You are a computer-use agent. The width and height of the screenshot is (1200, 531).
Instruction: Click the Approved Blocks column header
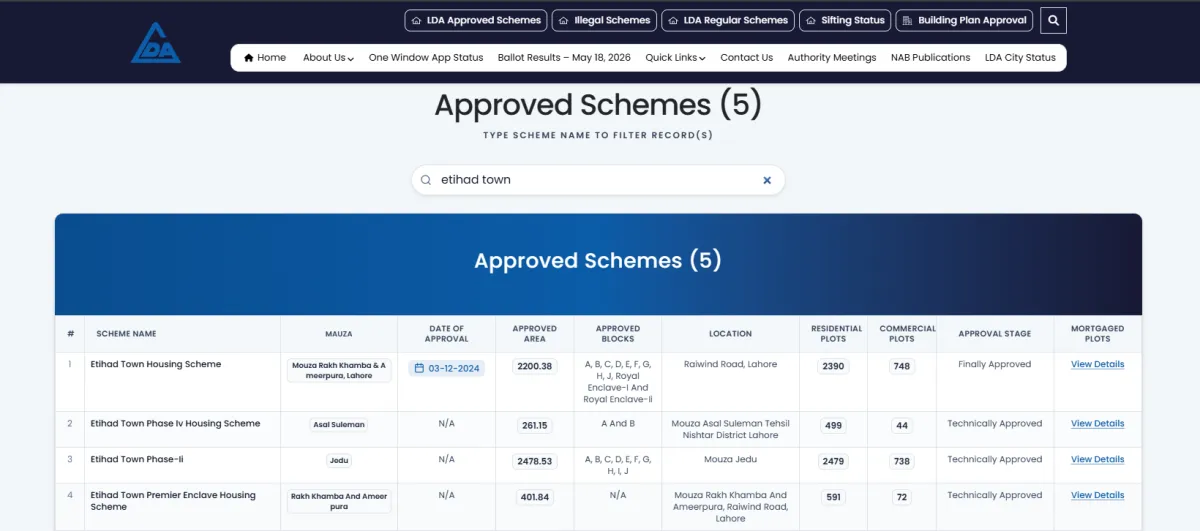618,334
